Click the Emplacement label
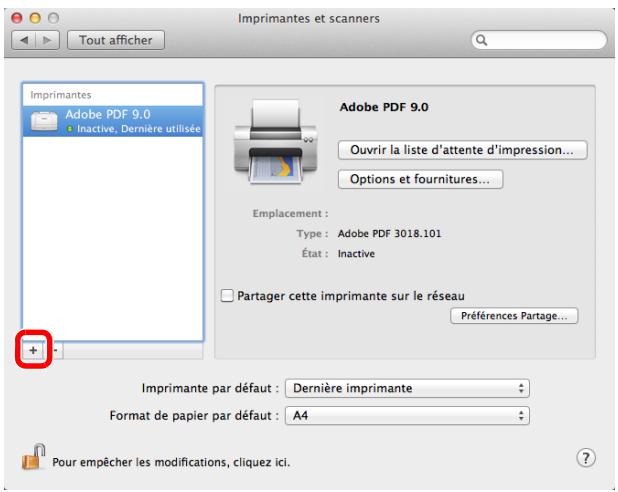This screenshot has height=492, width=618. coord(290,213)
